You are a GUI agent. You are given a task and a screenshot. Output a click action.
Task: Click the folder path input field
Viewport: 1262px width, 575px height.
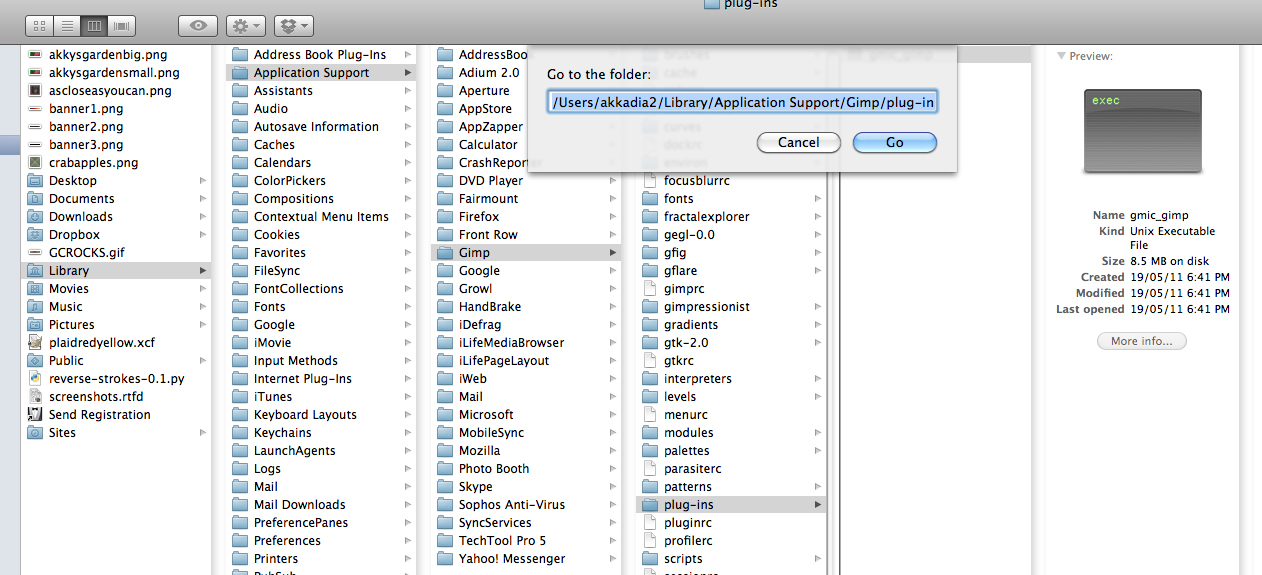[x=742, y=102]
